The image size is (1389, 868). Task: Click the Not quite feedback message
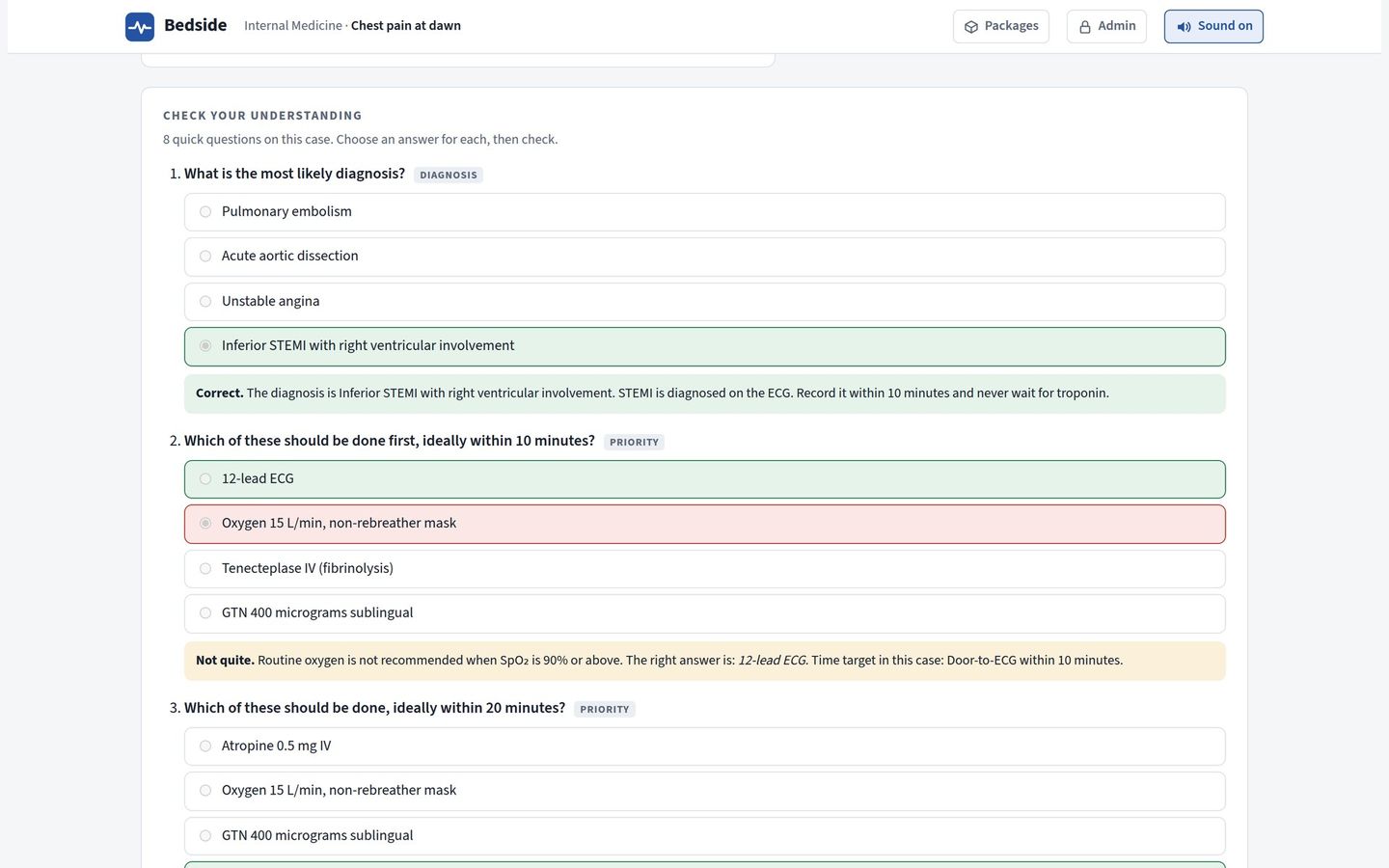(x=705, y=661)
